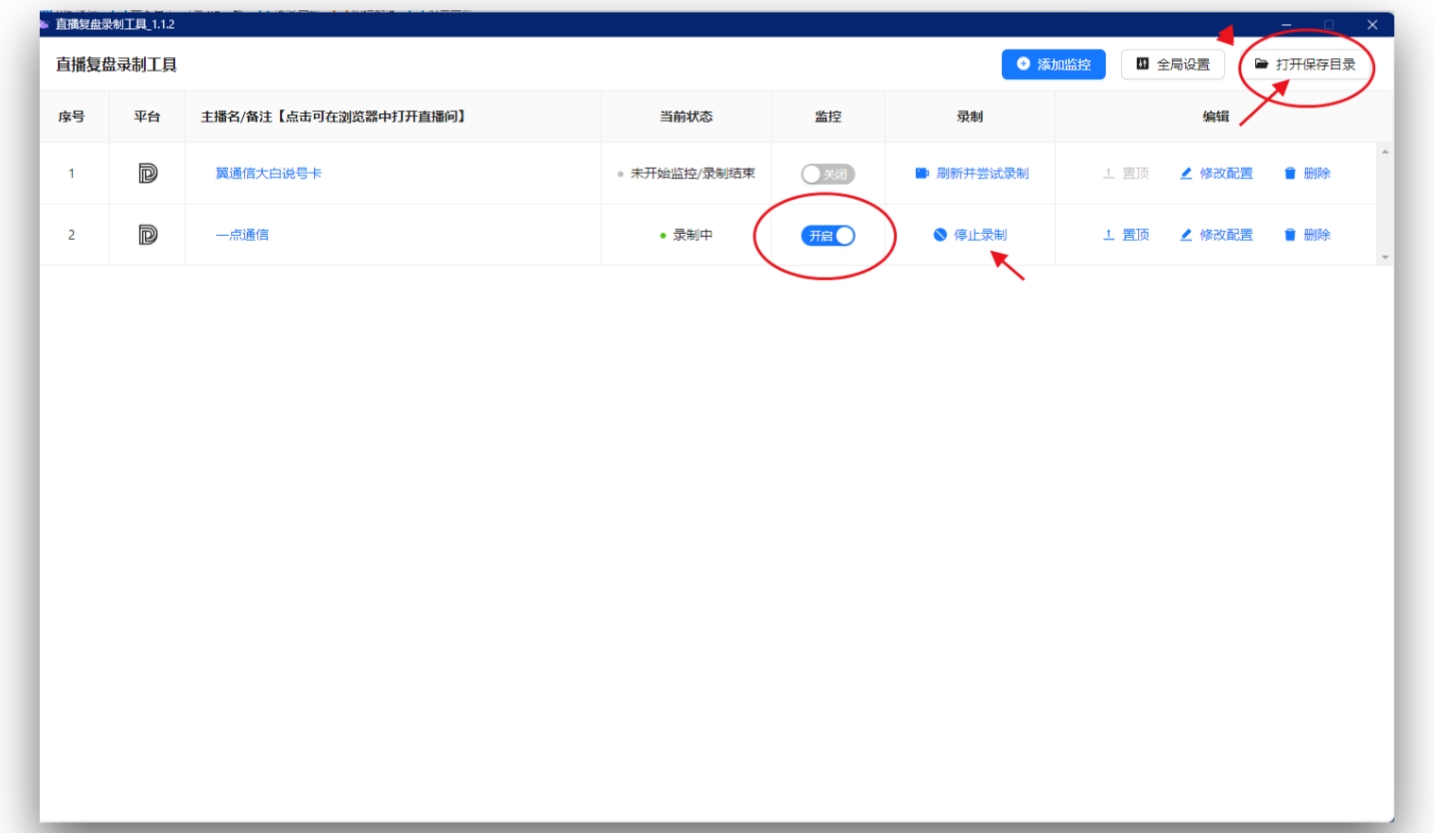The image size is (1434, 833).
Task: Click the pencil icon for 翼通信大白说号卡
Action: coord(1186,173)
